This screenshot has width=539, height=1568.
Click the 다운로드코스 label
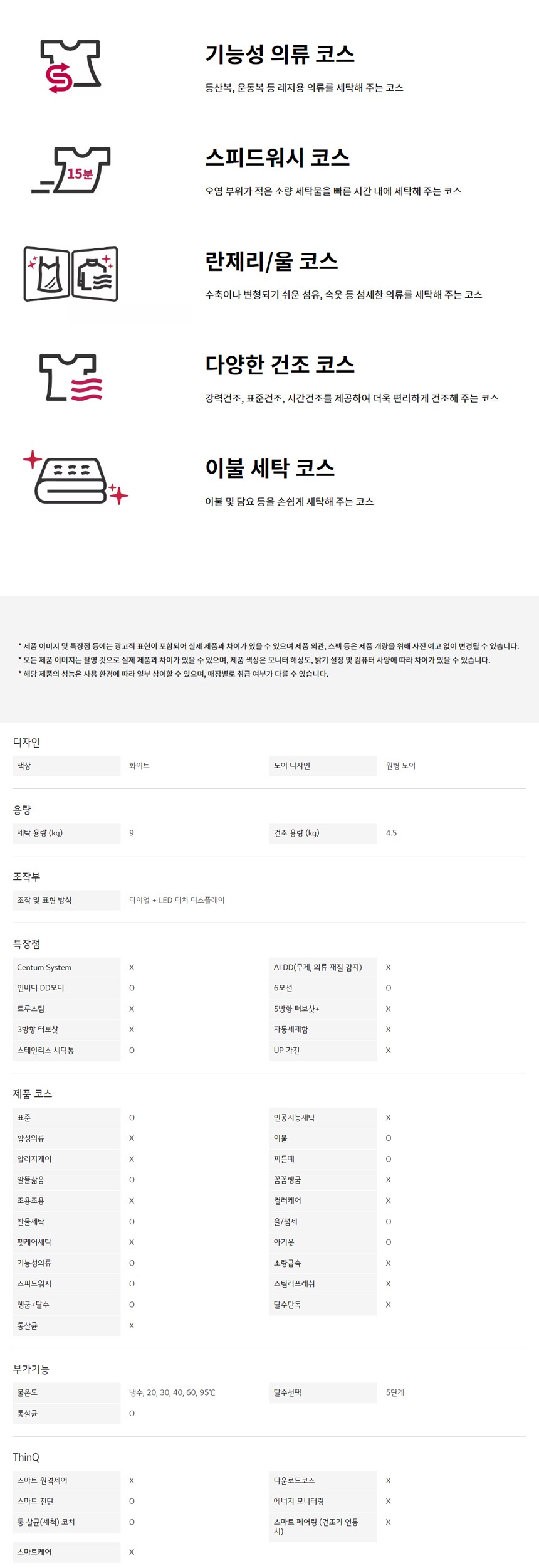pyautogui.click(x=323, y=1481)
